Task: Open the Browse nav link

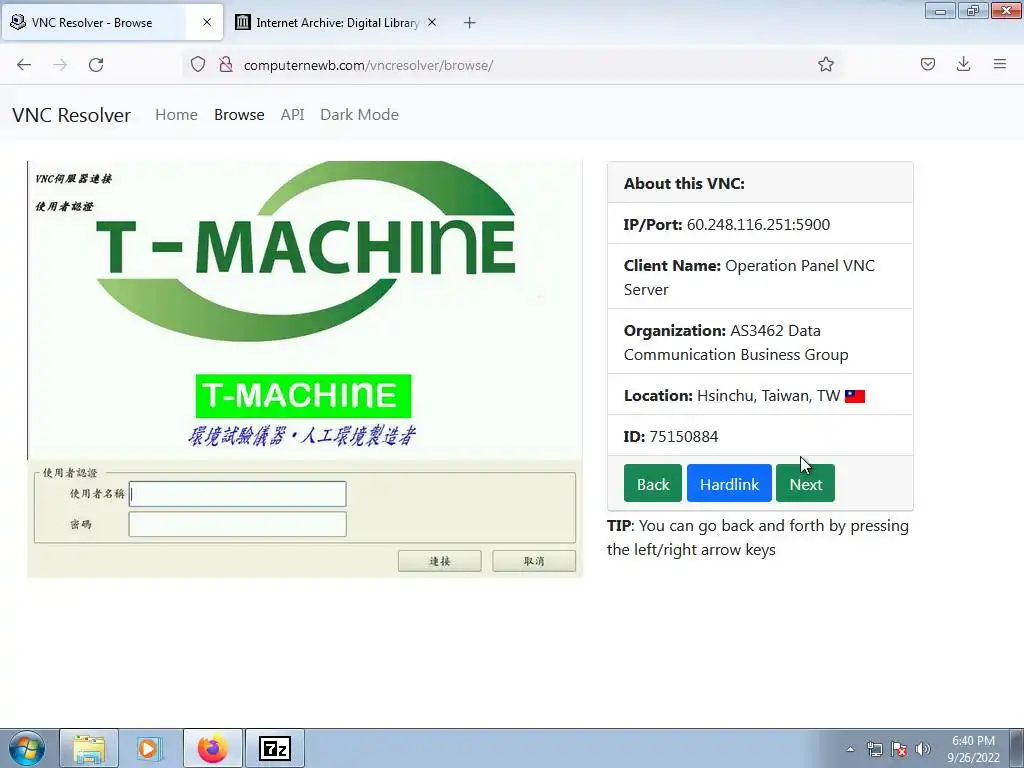Action: 239,114
